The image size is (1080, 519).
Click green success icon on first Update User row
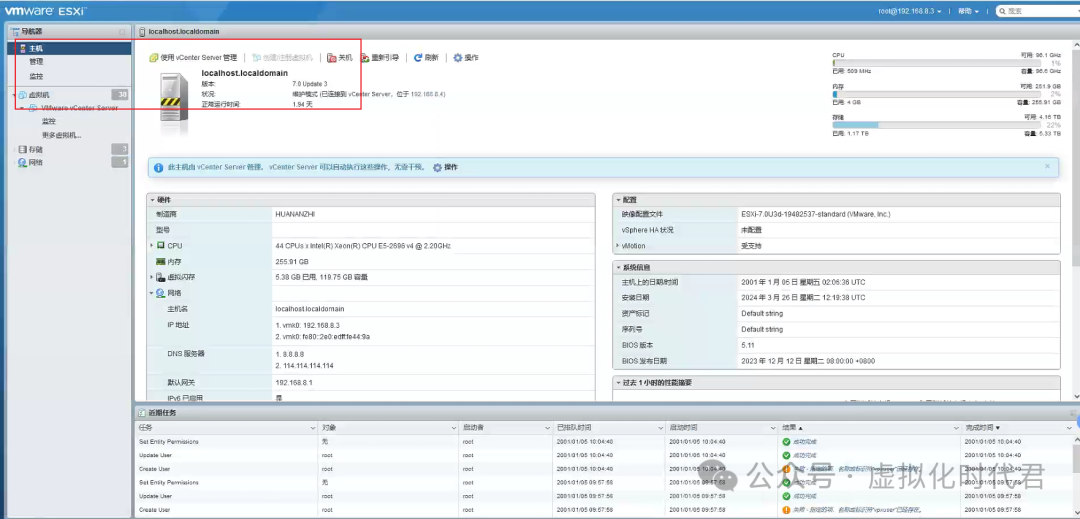[x=786, y=456]
